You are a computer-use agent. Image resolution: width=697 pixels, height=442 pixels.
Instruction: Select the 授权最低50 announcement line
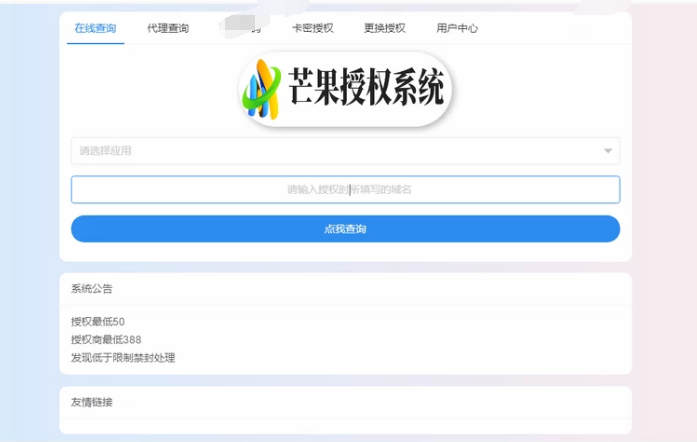98,321
